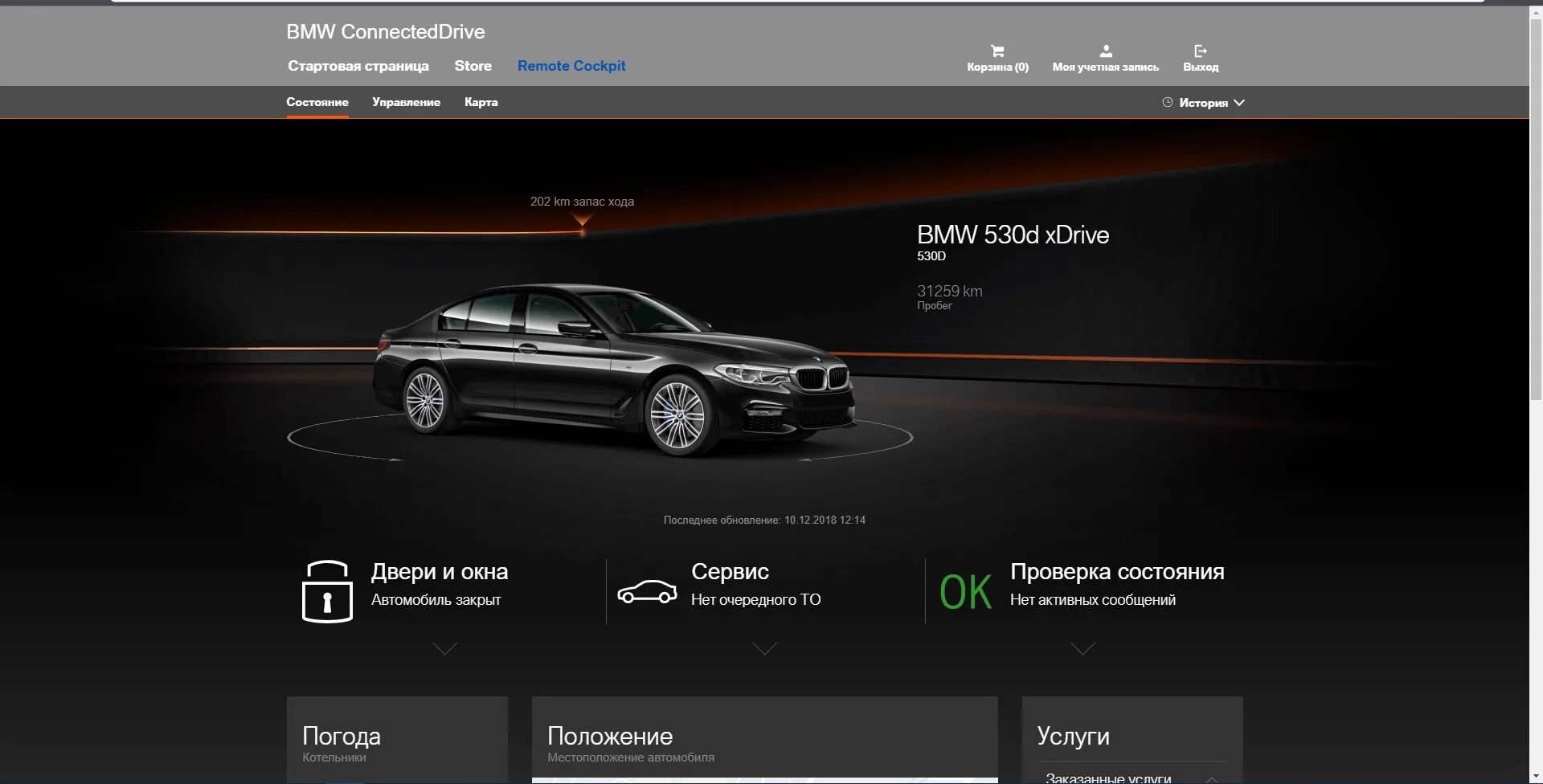Open the История history link
The image size is (1543, 784).
[x=1203, y=103]
